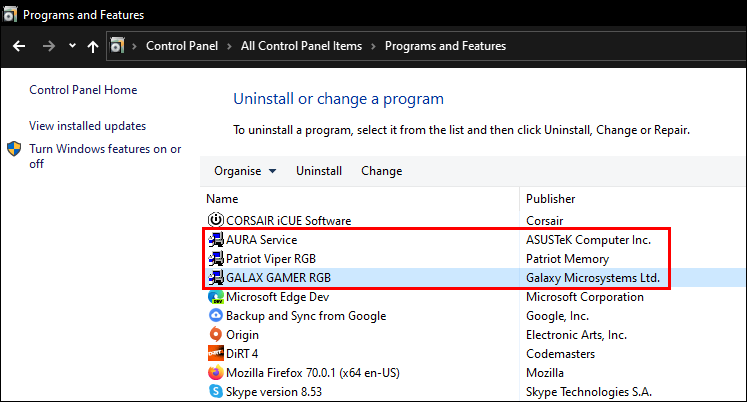The height and width of the screenshot is (402, 747).
Task: Click the DiRT 4 game icon
Action: point(216,353)
